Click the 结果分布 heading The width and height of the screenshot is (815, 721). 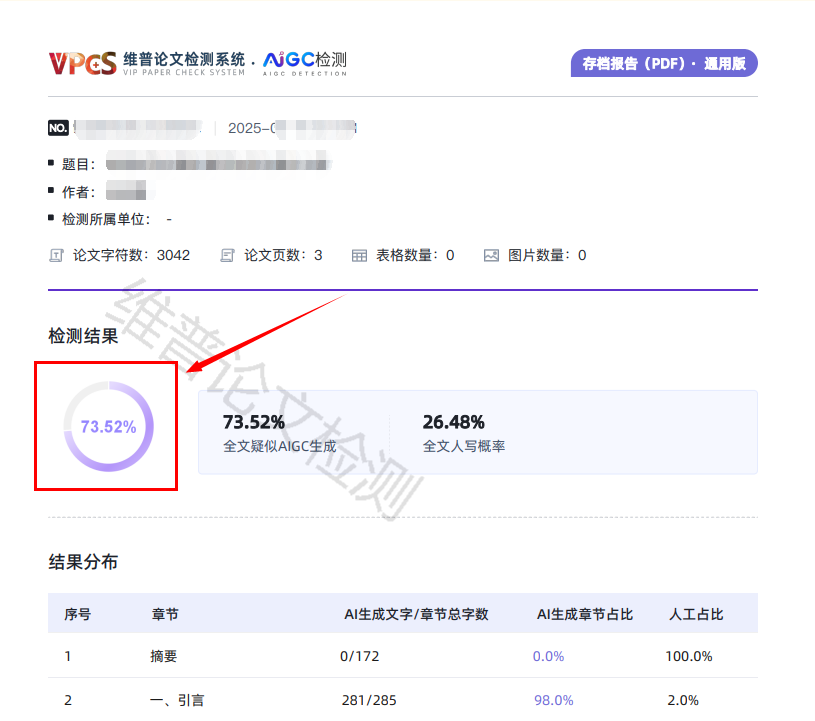coord(83,562)
